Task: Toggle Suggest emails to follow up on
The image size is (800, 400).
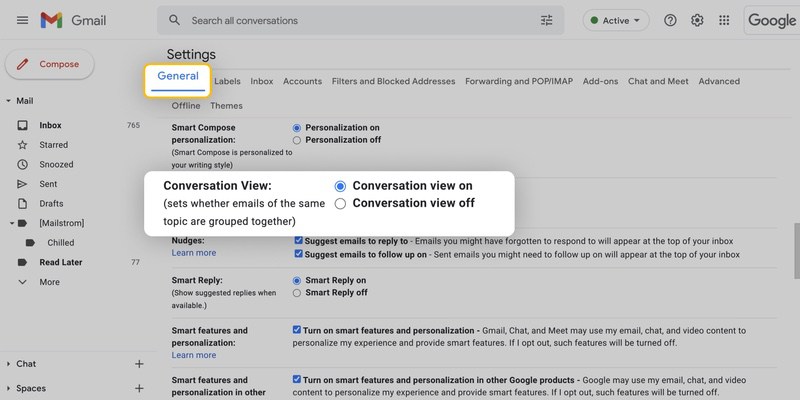Action: [x=298, y=254]
